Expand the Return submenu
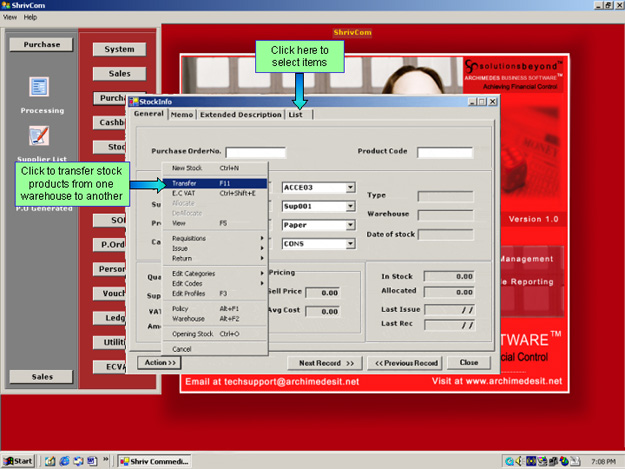Image resolution: width=625 pixels, height=469 pixels. tap(215, 258)
